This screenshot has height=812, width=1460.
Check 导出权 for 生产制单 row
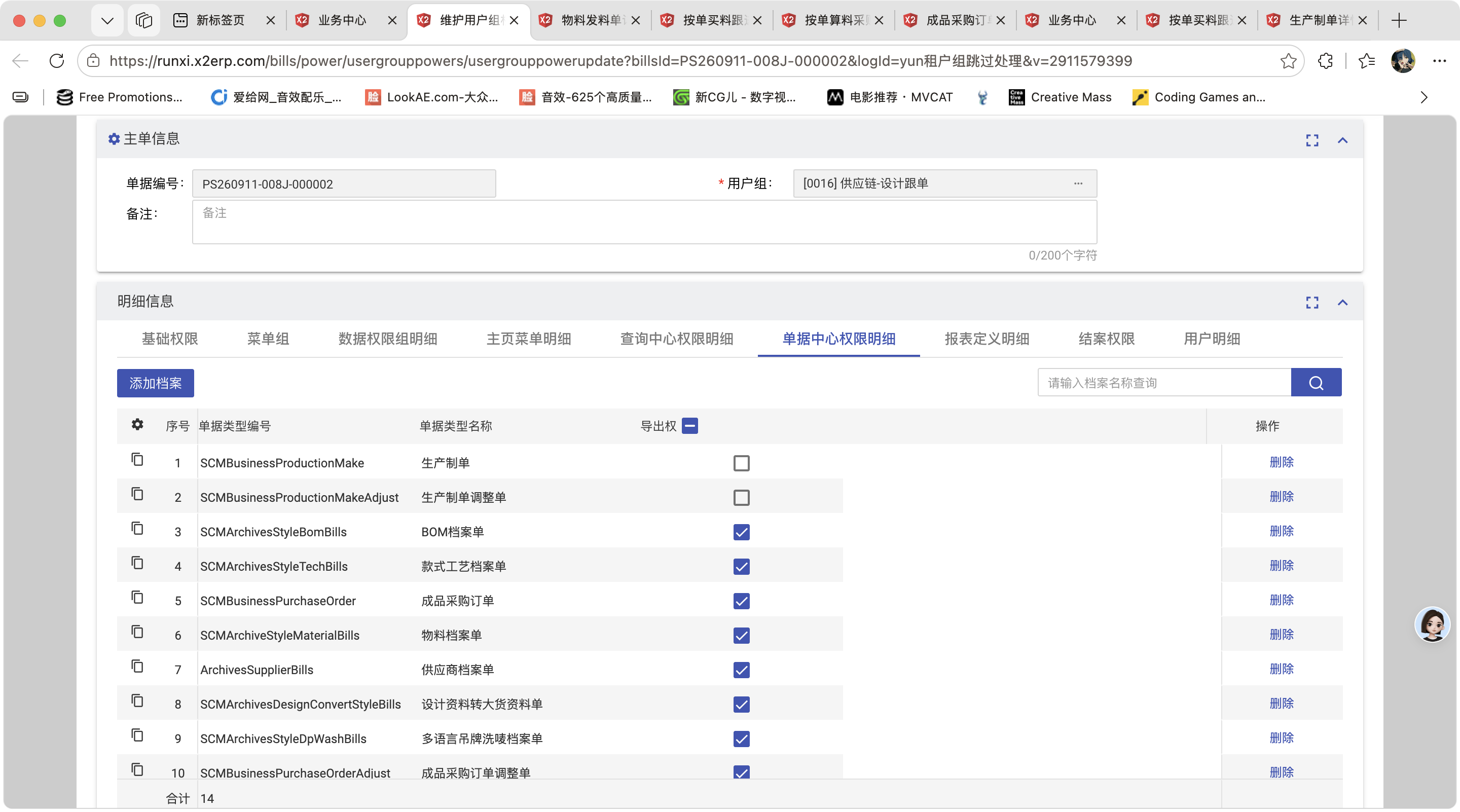tap(741, 463)
